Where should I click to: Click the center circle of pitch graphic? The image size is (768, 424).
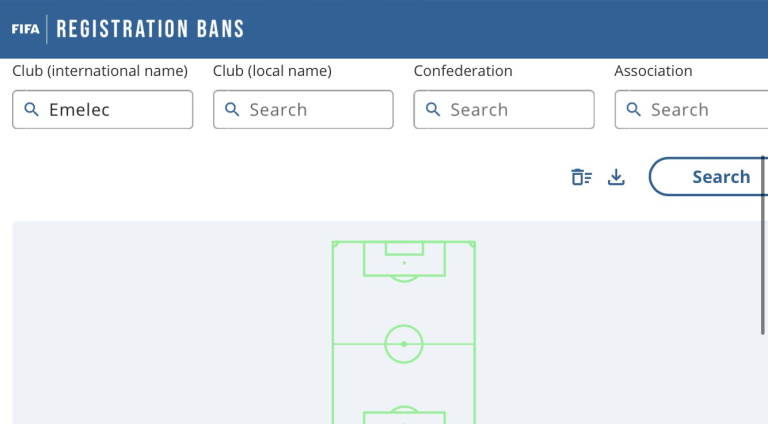[404, 344]
